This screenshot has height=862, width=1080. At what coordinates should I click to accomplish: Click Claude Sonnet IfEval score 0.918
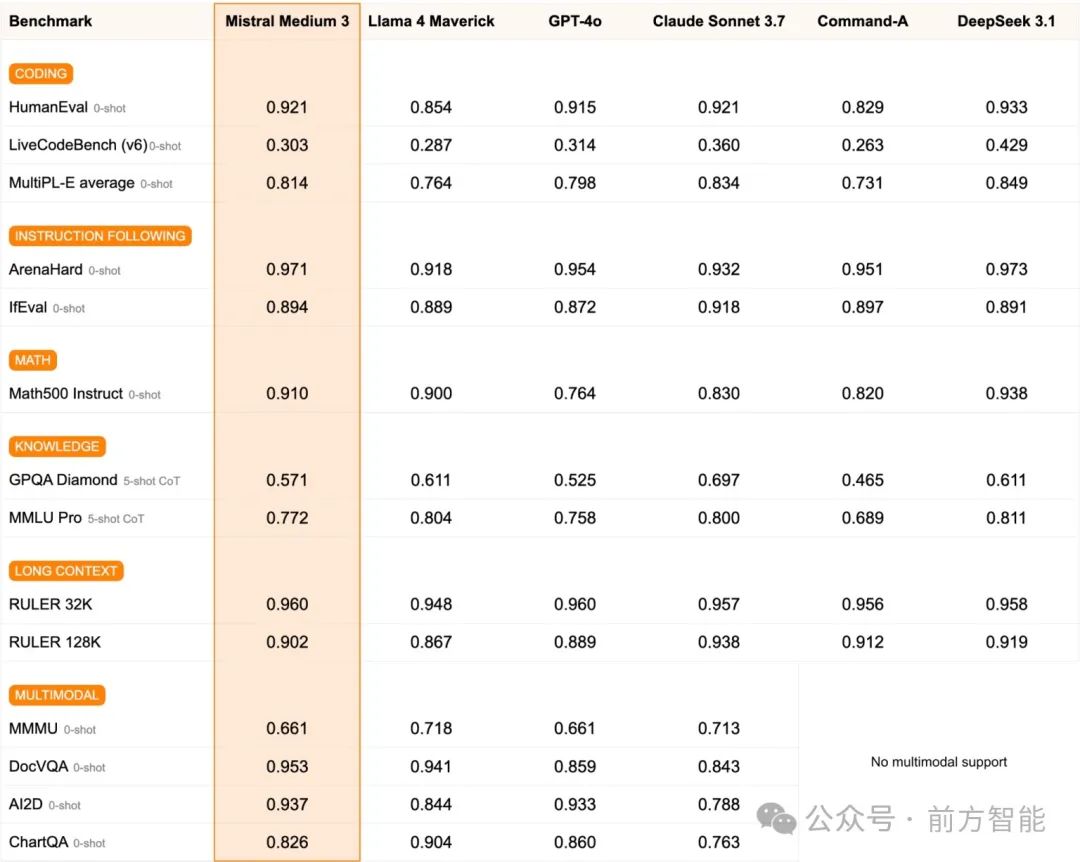719,307
